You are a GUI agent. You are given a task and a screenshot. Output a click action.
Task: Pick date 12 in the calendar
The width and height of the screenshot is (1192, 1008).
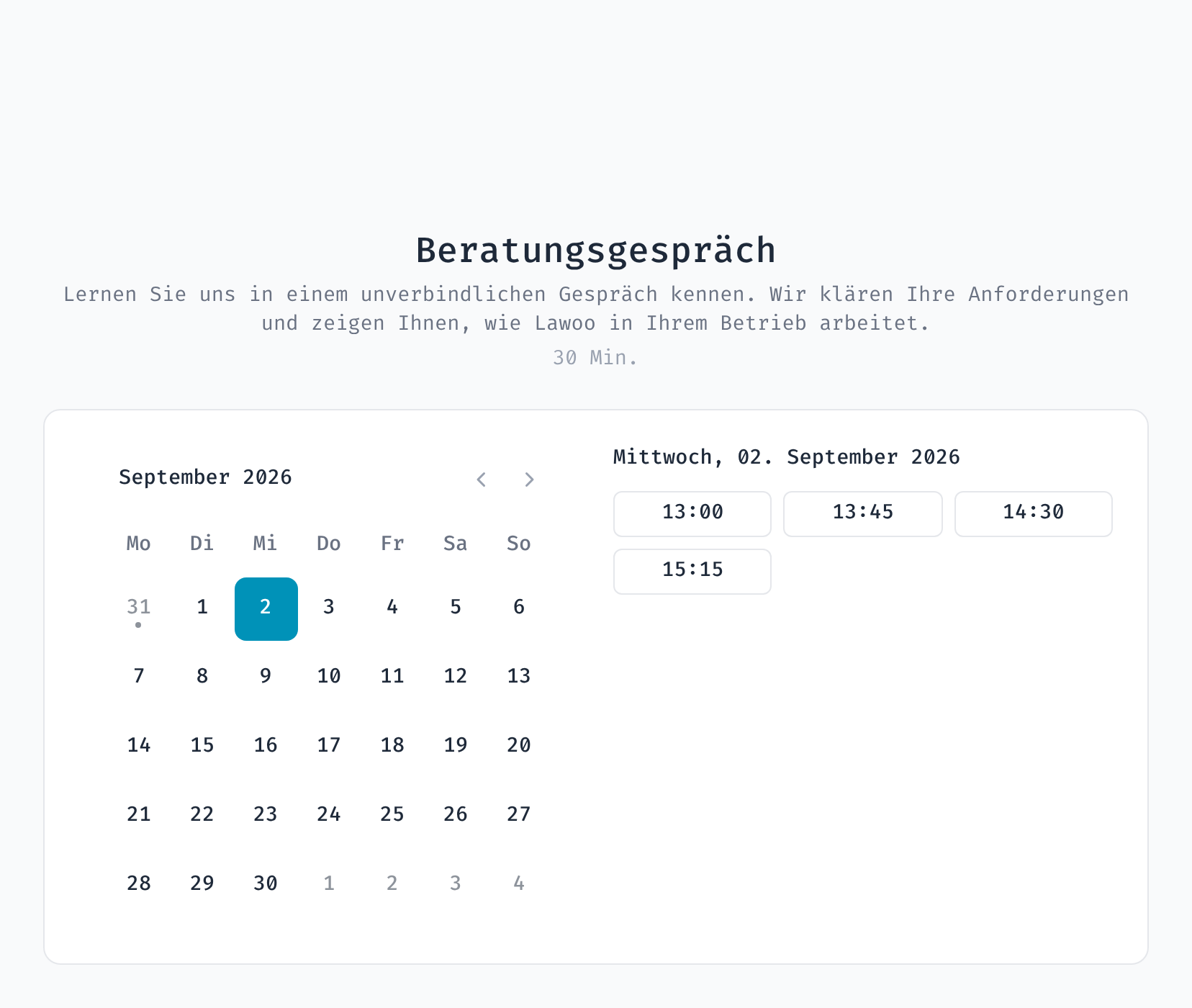pyautogui.click(x=456, y=678)
